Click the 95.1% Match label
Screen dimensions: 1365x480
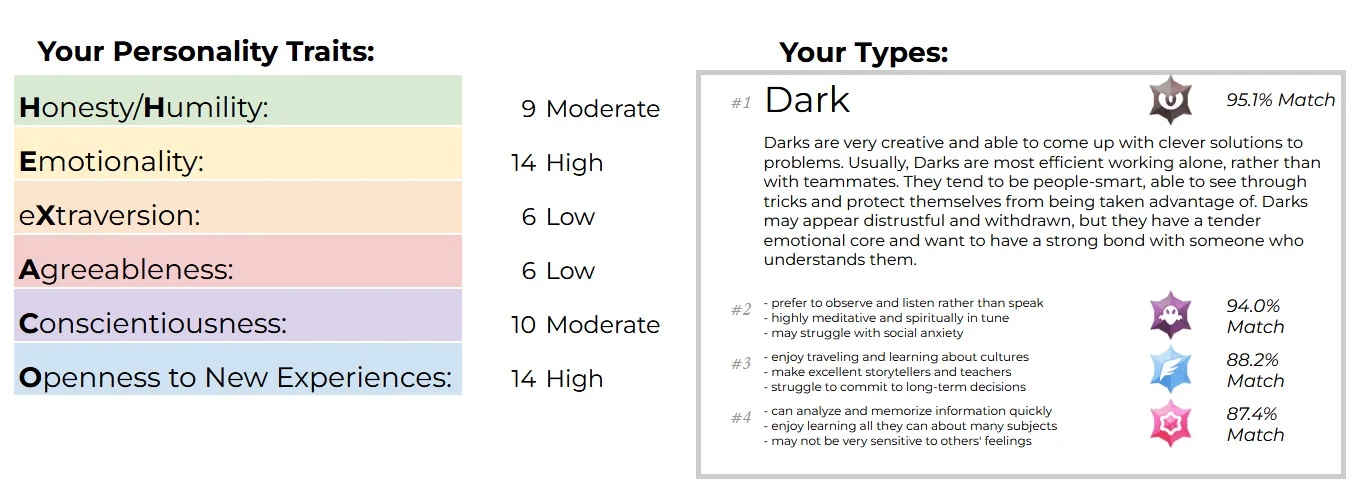click(x=1280, y=100)
